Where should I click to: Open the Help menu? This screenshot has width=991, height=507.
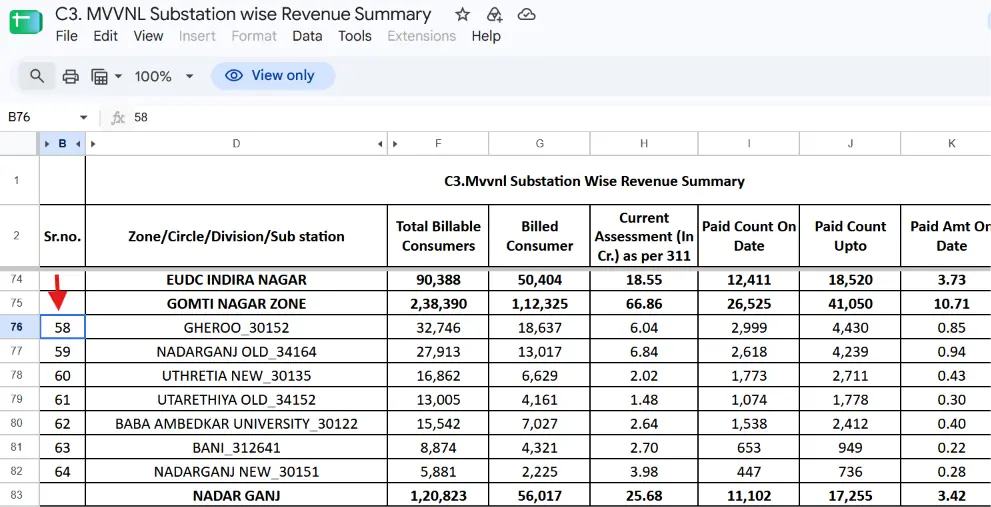point(486,36)
